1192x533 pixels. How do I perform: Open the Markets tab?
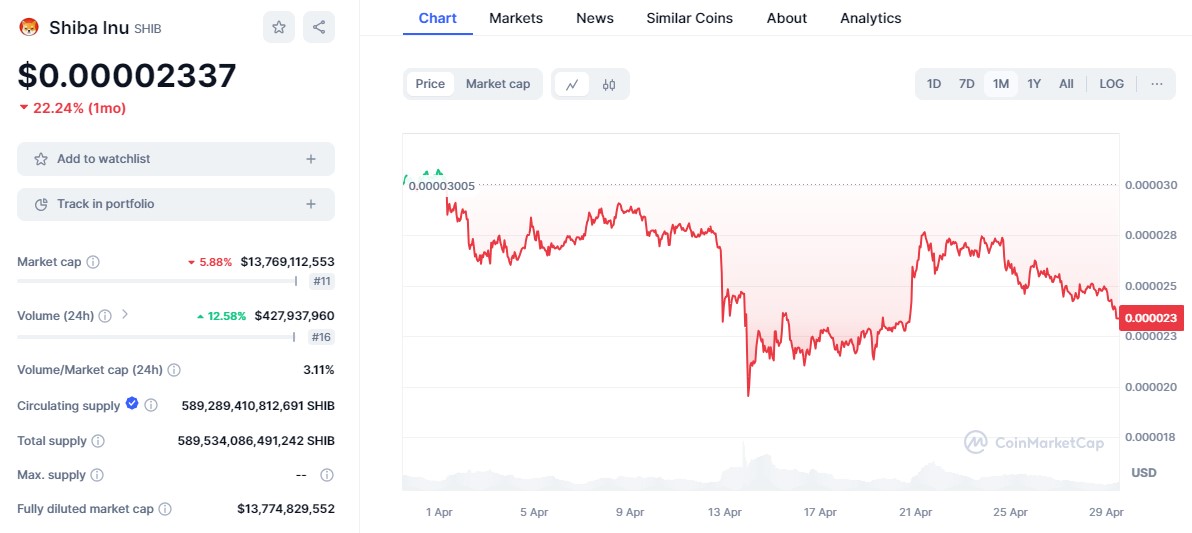coord(516,18)
